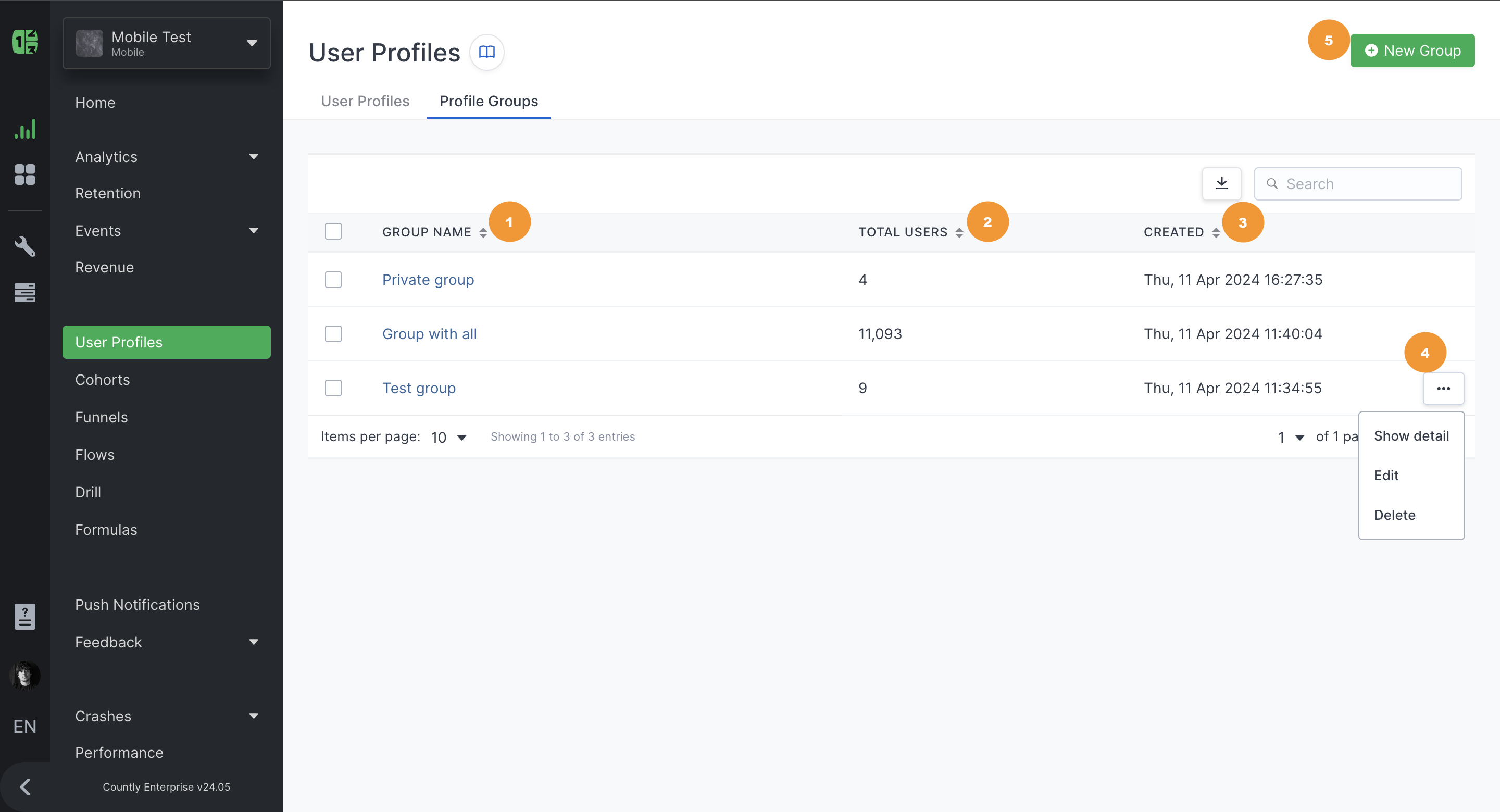Check the Group with all row checkbox

[x=333, y=334]
